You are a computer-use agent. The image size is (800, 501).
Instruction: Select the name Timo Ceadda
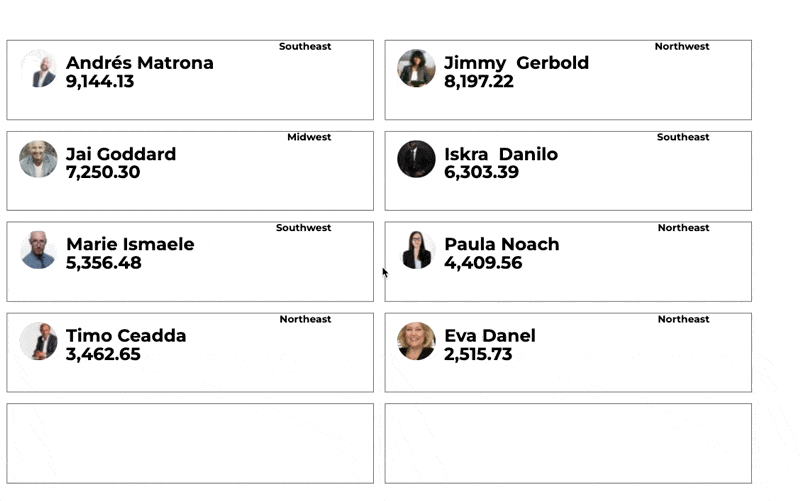pyautogui.click(x=126, y=336)
